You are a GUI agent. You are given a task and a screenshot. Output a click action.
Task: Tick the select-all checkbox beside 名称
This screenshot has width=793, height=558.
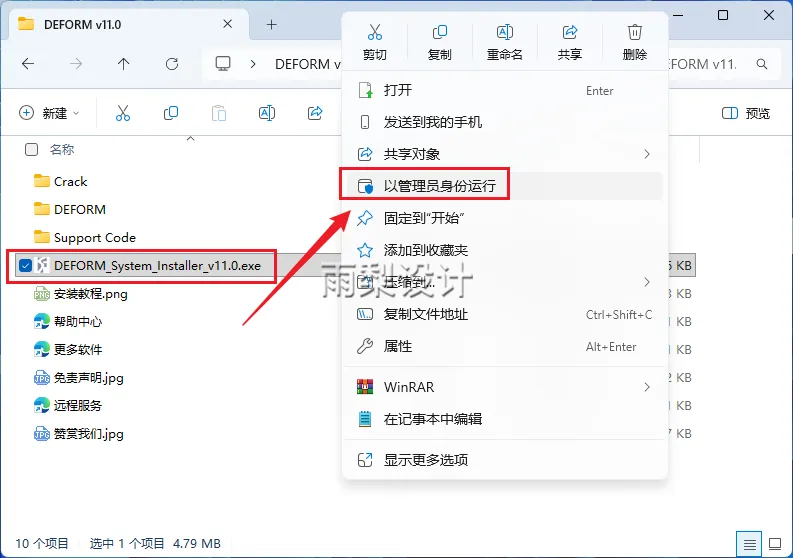click(31, 150)
